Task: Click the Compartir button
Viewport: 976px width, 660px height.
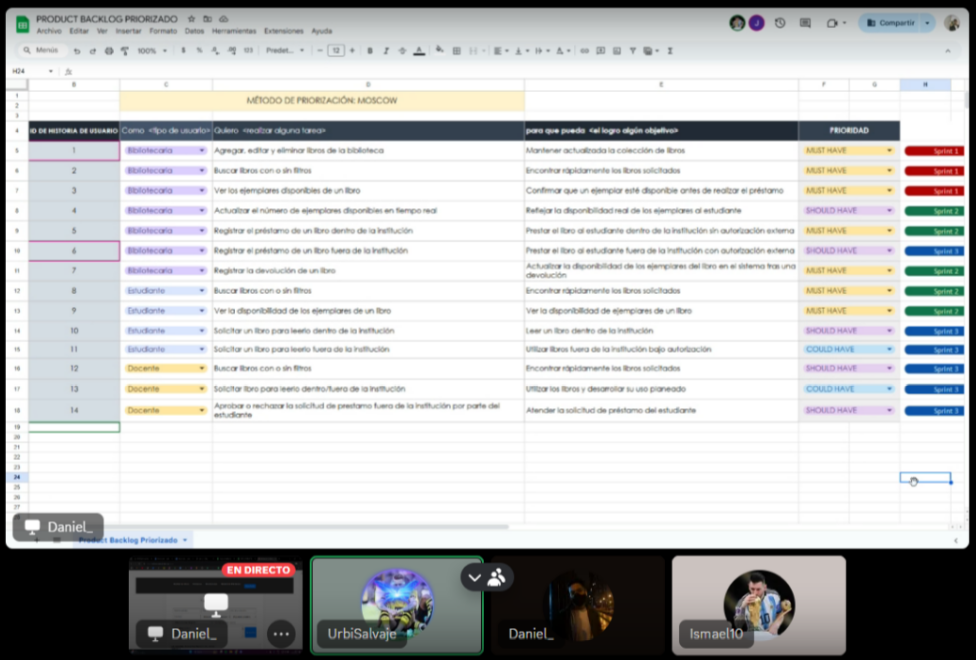Action: tap(889, 23)
